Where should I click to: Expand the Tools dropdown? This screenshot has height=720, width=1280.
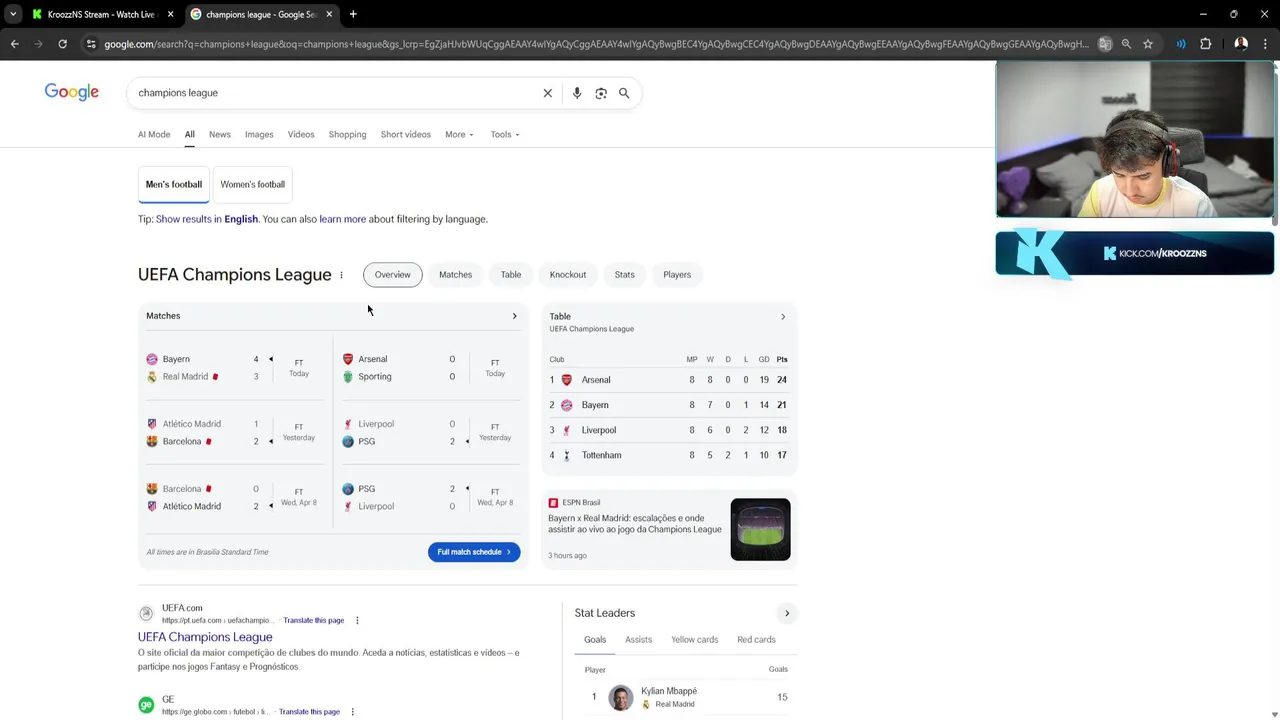505,134
